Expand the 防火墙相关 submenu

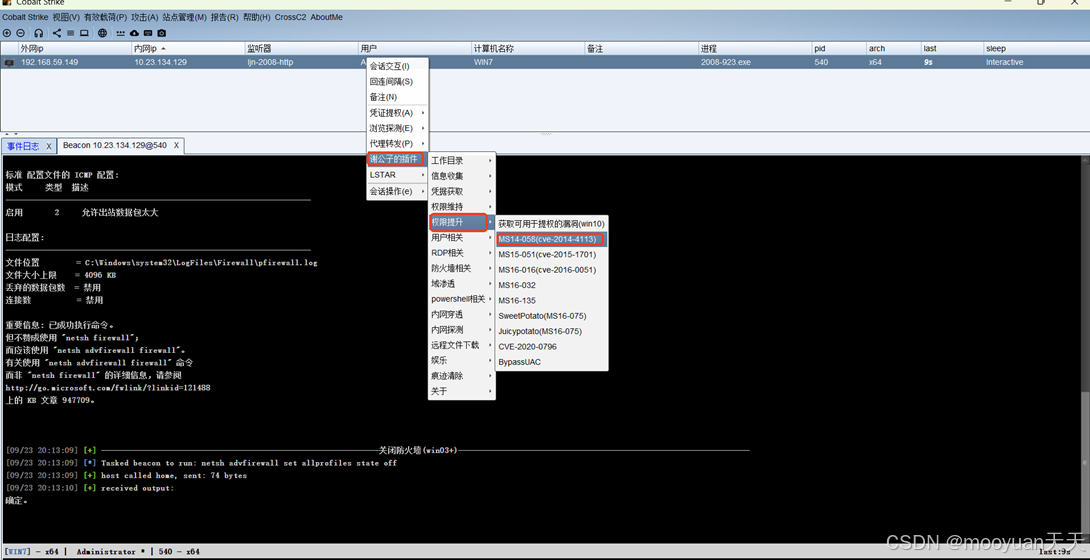point(462,268)
